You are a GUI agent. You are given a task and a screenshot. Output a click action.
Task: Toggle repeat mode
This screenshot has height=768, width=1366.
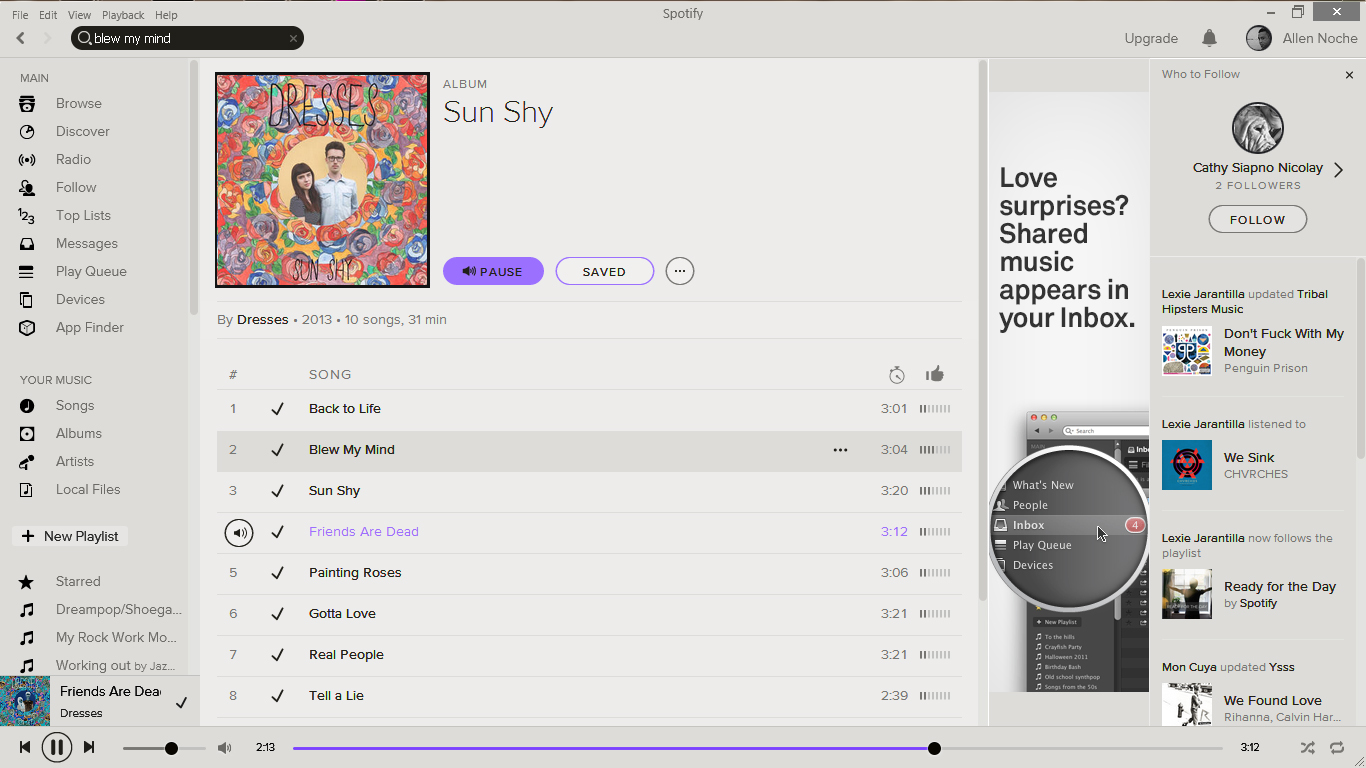pos(1337,747)
